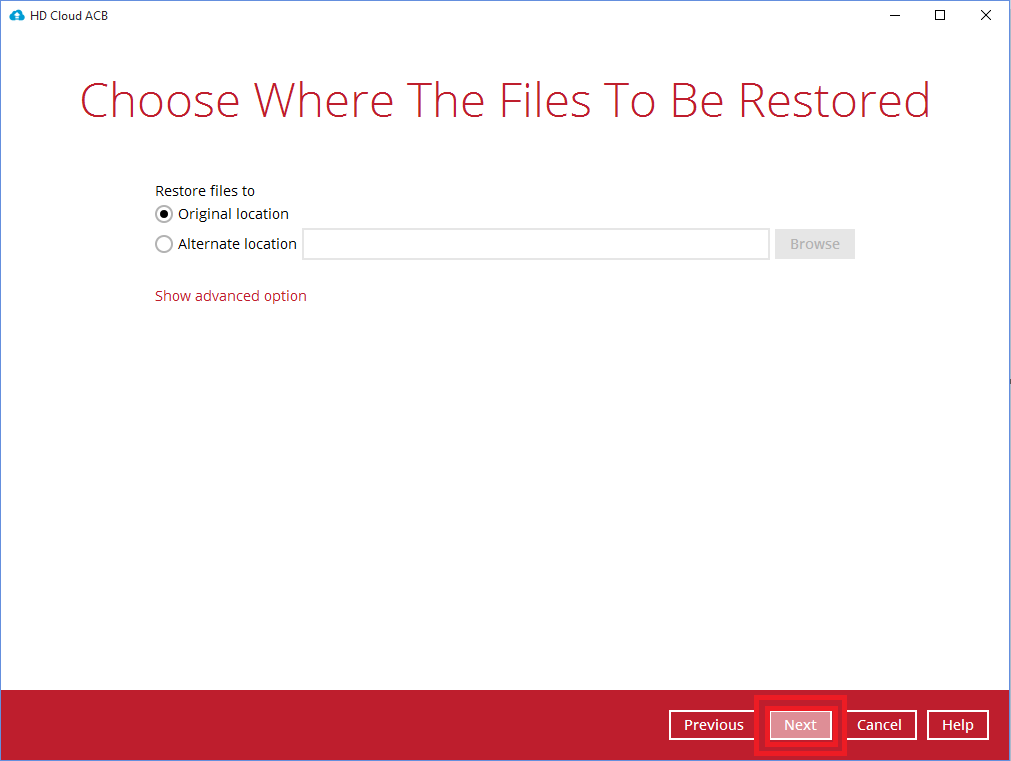Click the 'Restore files to' label
The height and width of the screenshot is (761, 1011).
coord(205,191)
